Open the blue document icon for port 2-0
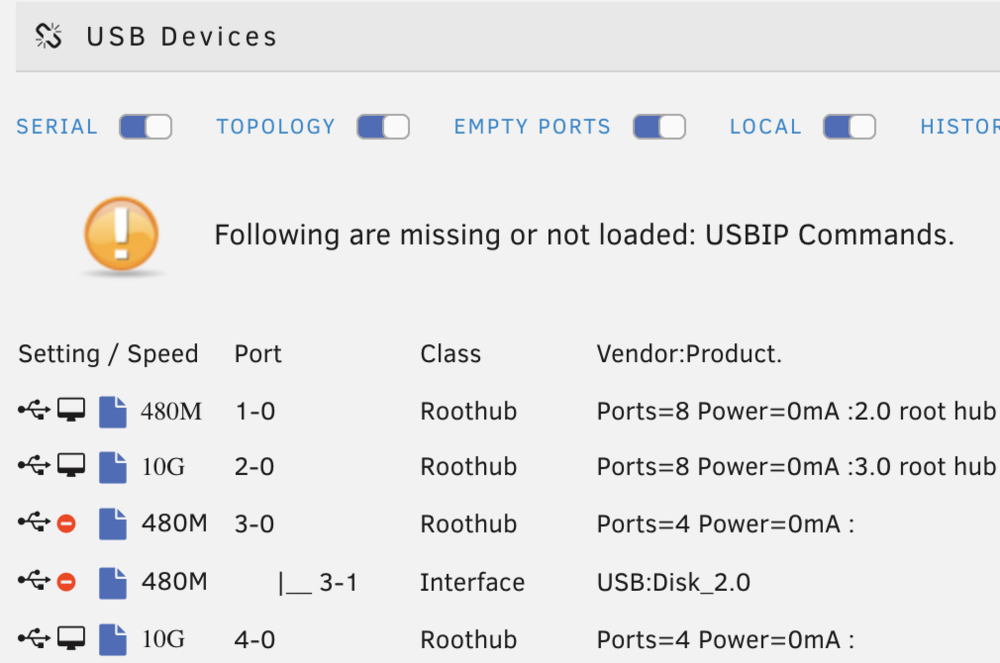1000x663 pixels. pyautogui.click(x=113, y=467)
